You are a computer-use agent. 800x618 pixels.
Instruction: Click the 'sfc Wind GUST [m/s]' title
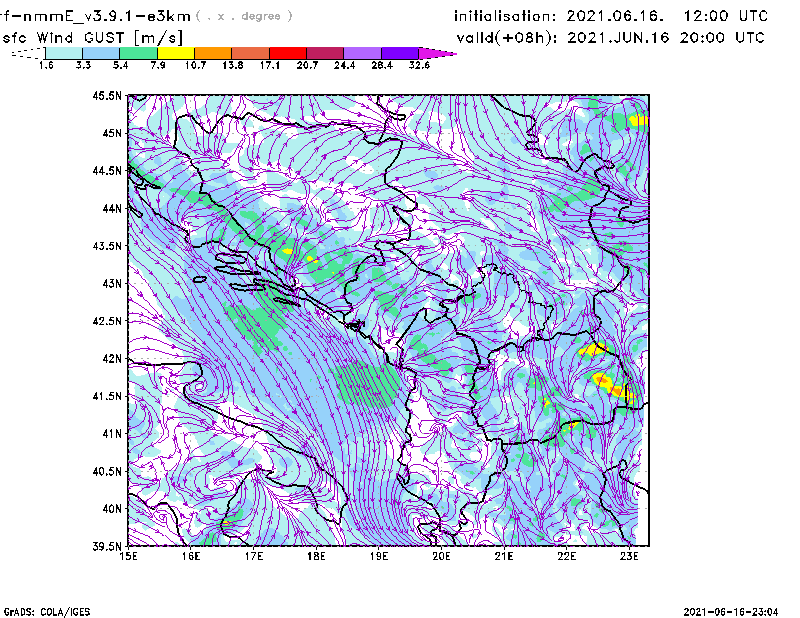pyautogui.click(x=92, y=38)
